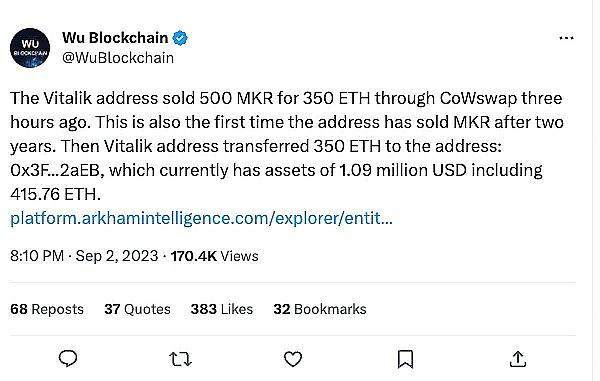Open the three-dot more options menu
The height and width of the screenshot is (381, 600).
click(x=566, y=38)
